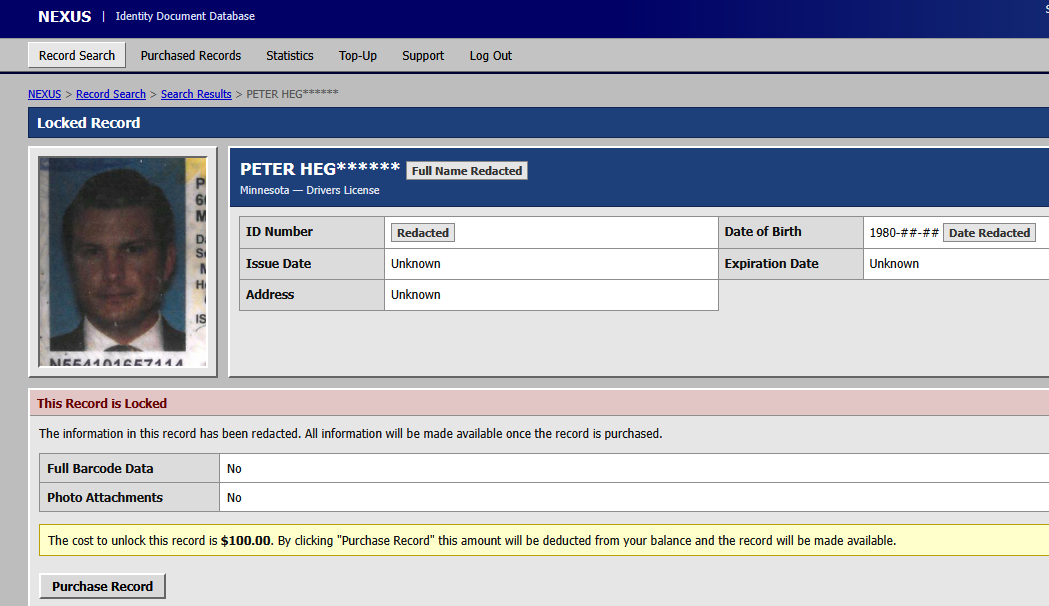1049x606 pixels.
Task: Click the Photo Attachments label
Action: (x=105, y=497)
